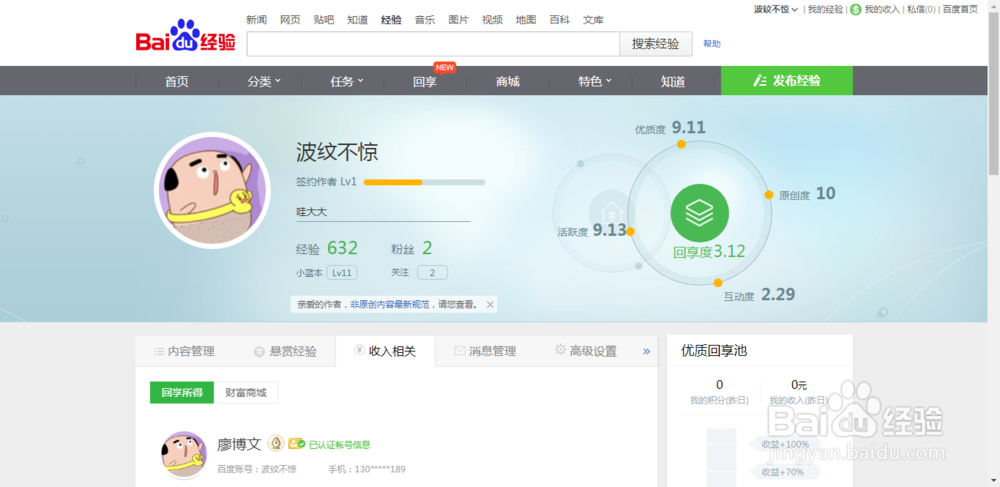
Task: Expand the 特色 navigation menu
Action: (594, 81)
